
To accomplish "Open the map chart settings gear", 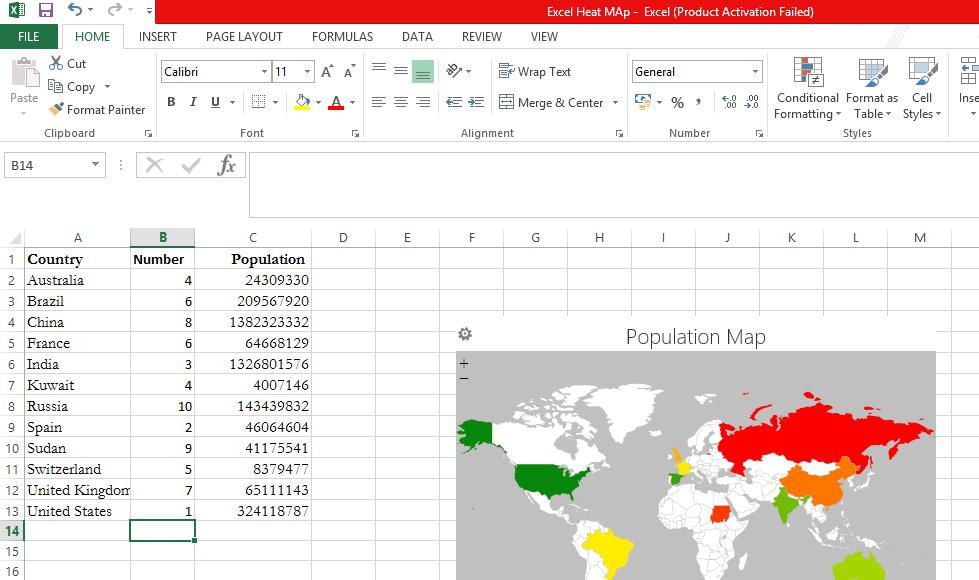I will click(464, 335).
